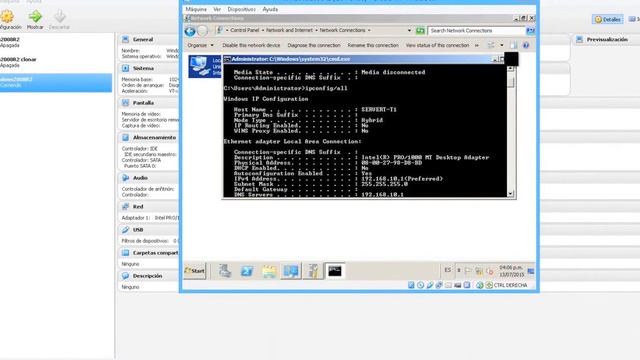
Task: Click the Detalles button in VirtualBox
Action: click(607, 19)
